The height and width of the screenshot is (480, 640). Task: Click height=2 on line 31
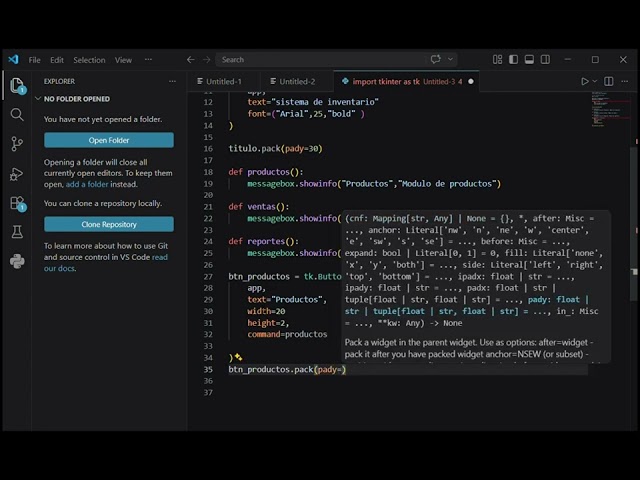click(268, 322)
